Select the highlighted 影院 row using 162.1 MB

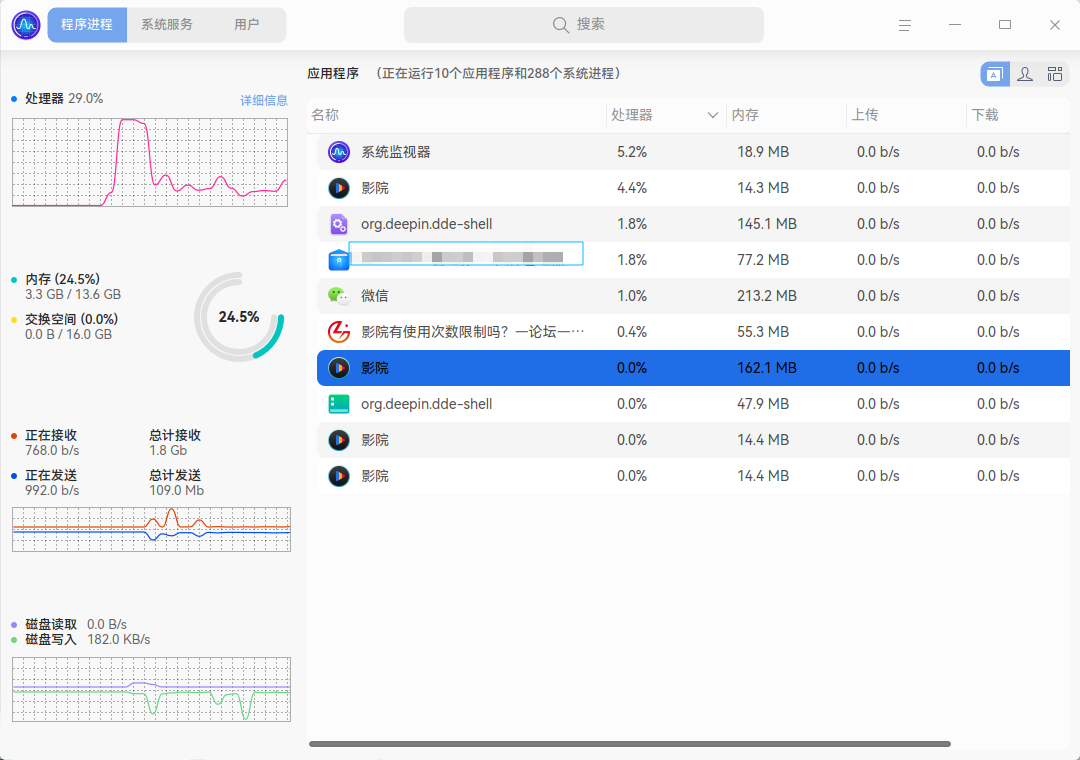point(693,368)
